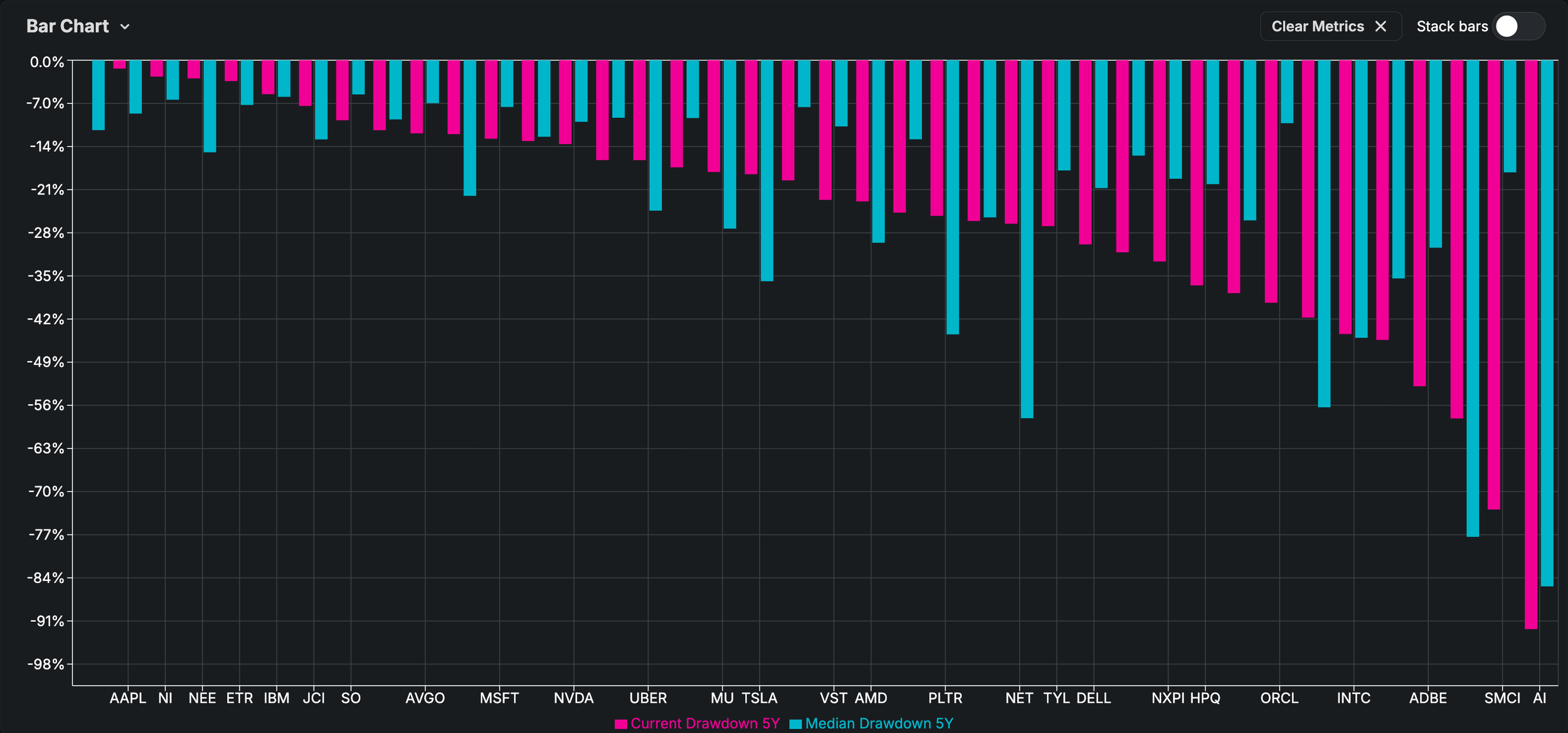Click the -49% y-axis tick label
Image resolution: width=1568 pixels, height=733 pixels.
click(45, 362)
